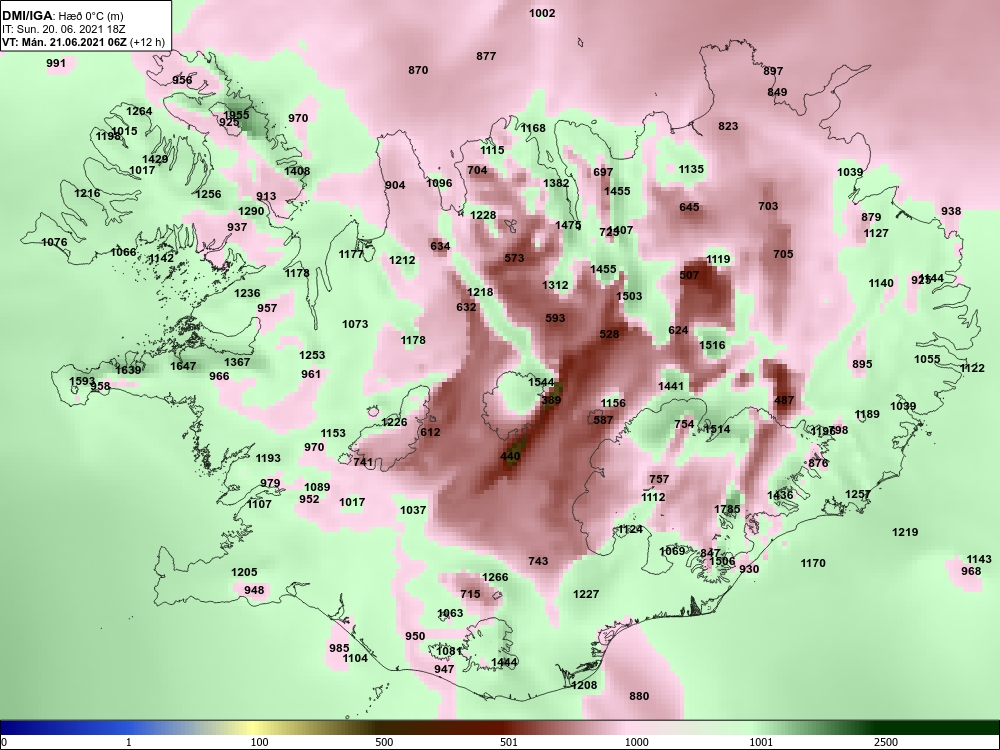Click the 'DMI/IGA: Hæð 0°C (m)' title text
The width and height of the screenshot is (1000, 750).
[x=64, y=16]
